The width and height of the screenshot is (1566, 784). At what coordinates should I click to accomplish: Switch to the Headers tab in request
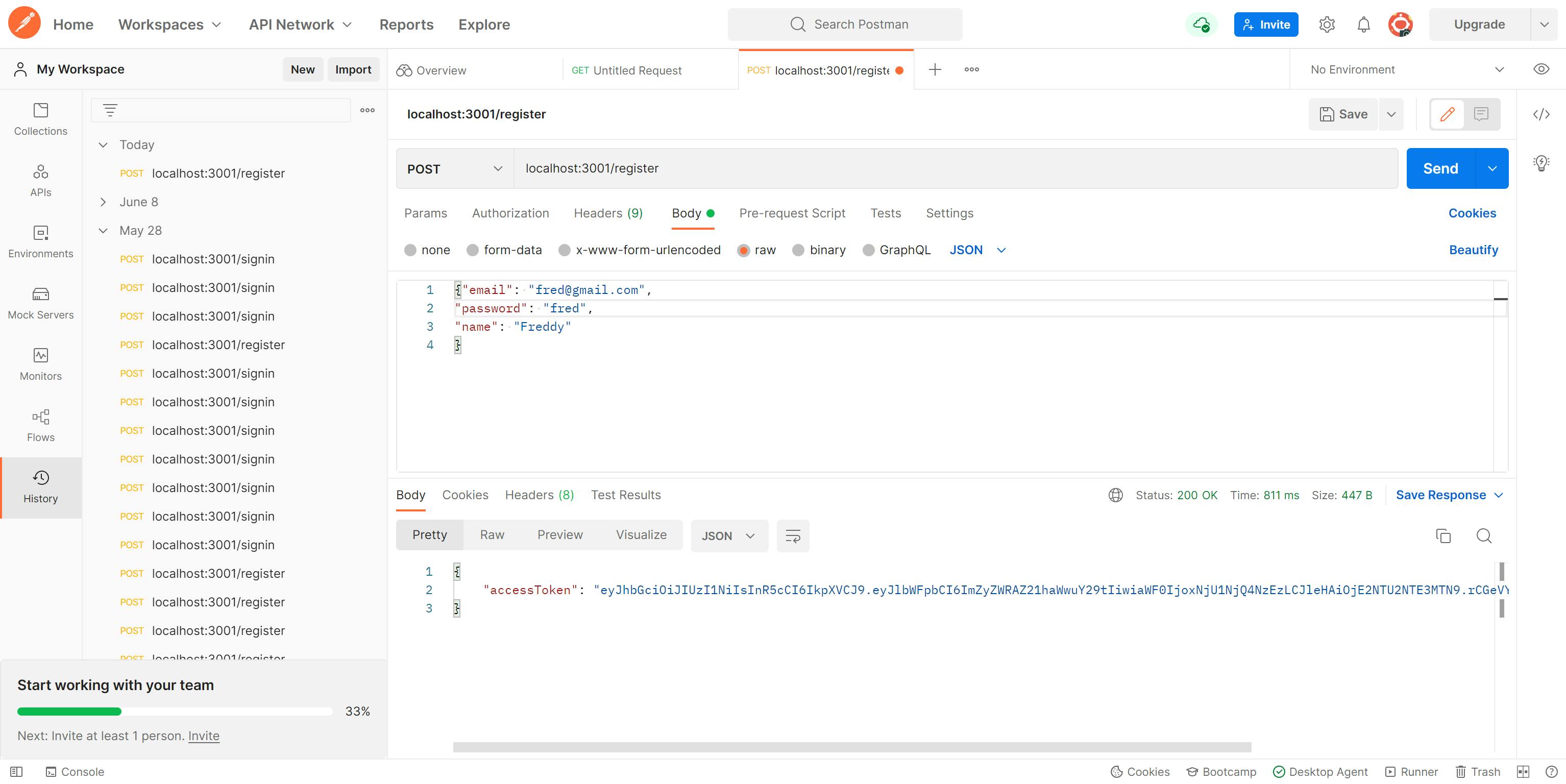tap(608, 213)
